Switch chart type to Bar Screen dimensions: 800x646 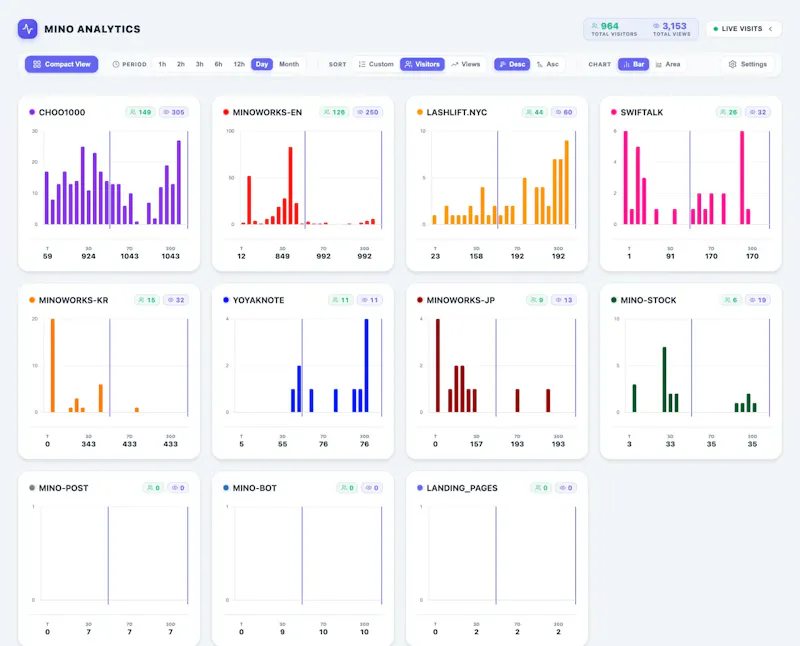pyautogui.click(x=633, y=64)
